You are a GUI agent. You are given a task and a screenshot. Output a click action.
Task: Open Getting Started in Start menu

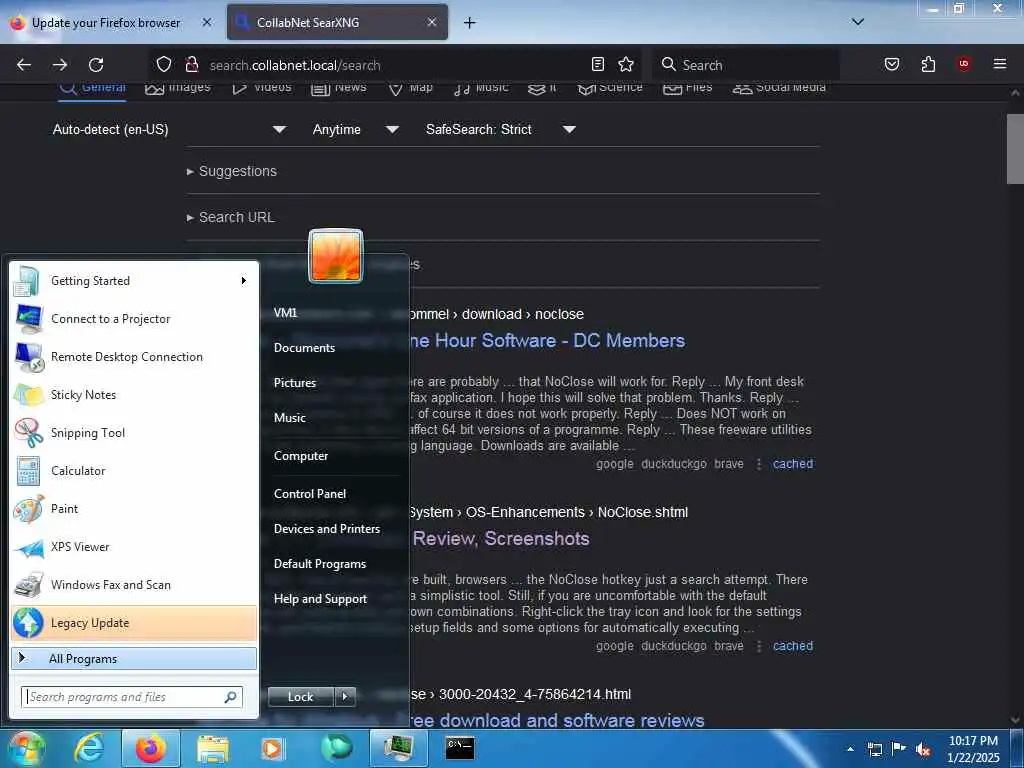[x=134, y=281]
